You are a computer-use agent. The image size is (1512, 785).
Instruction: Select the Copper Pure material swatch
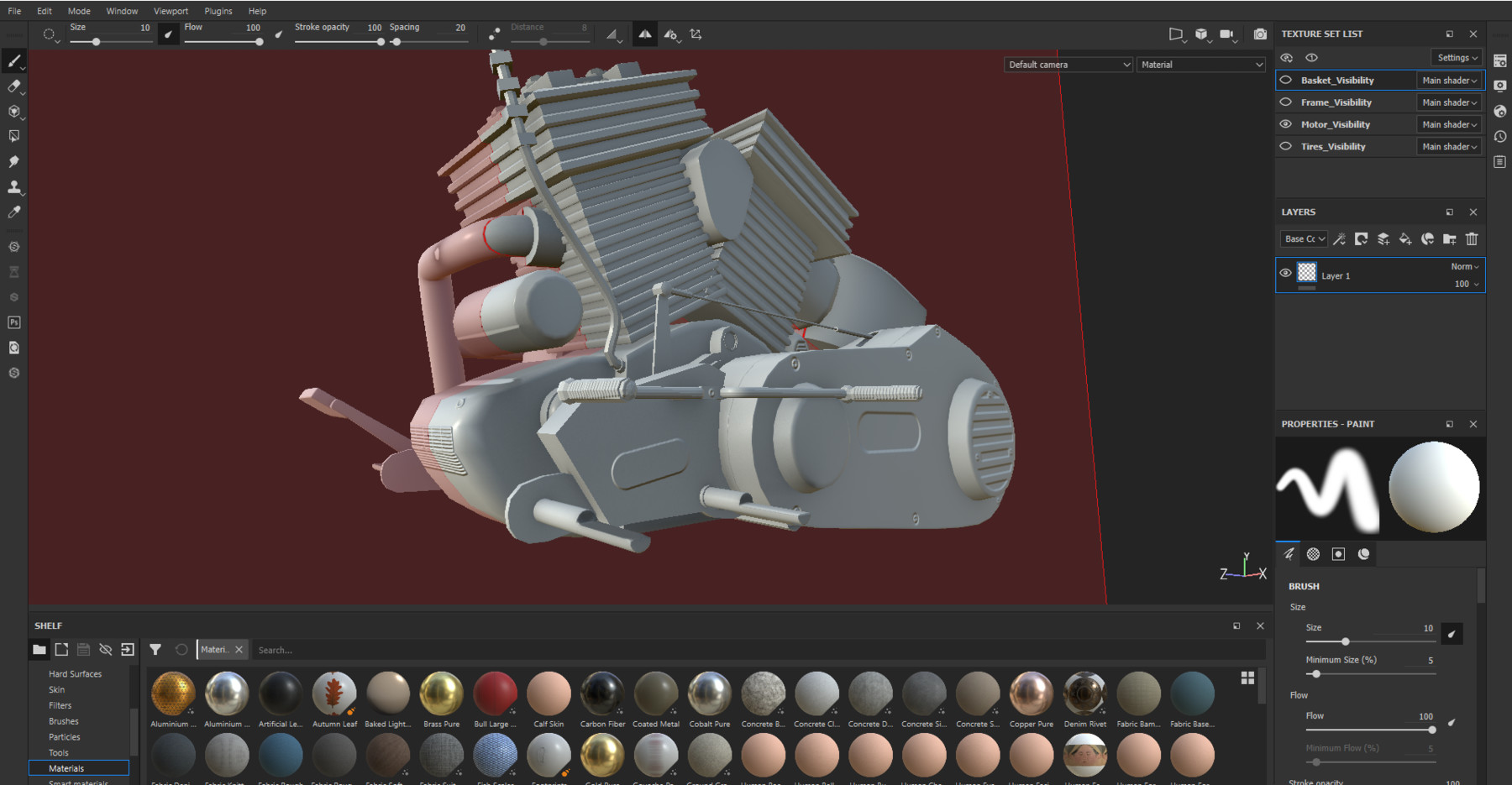pyautogui.click(x=1031, y=694)
